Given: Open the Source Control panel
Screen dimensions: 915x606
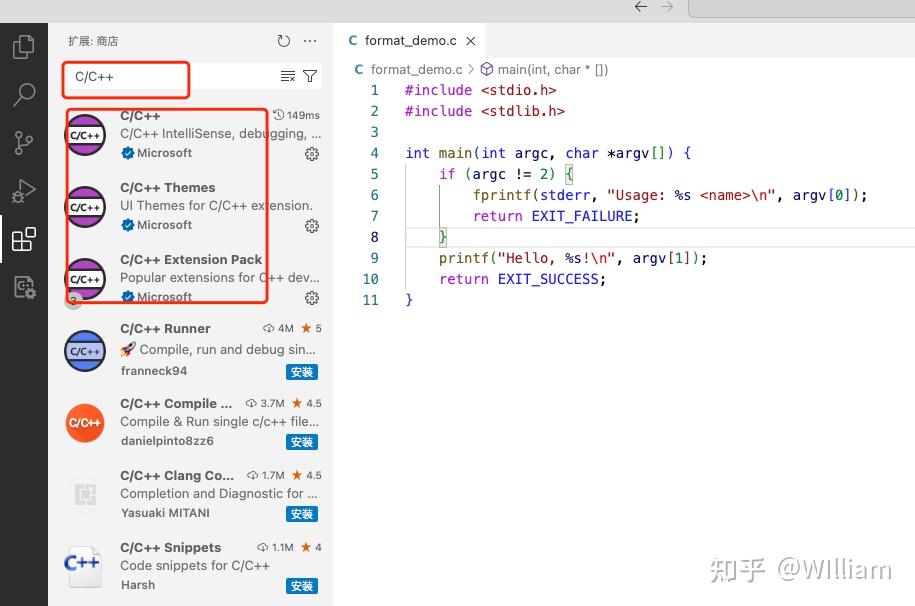Looking at the screenshot, I should coord(24,143).
